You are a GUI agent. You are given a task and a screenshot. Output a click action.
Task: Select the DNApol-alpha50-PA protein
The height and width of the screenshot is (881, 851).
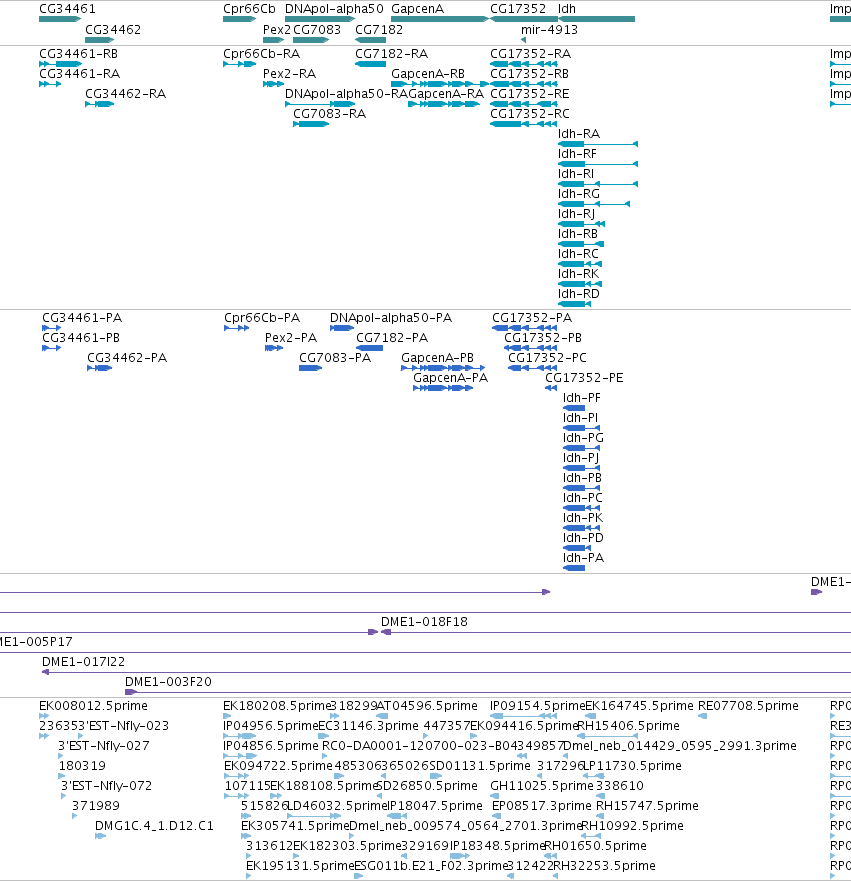pyautogui.click(x=342, y=328)
